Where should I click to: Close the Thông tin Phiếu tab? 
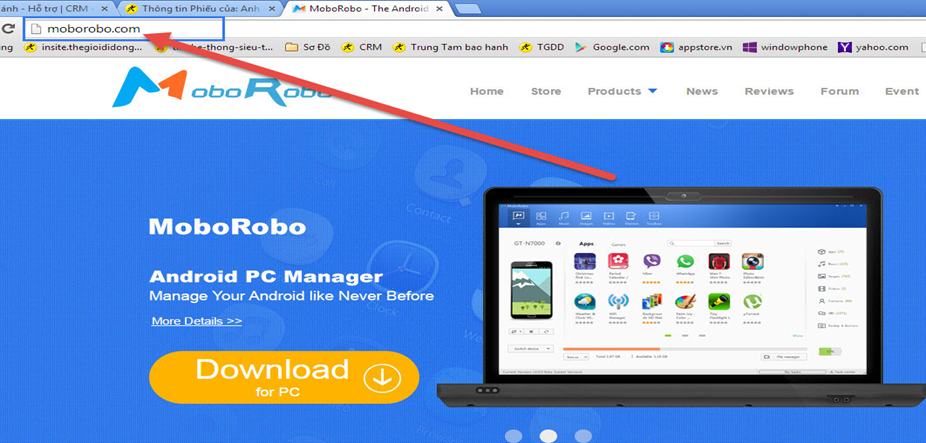tap(273, 9)
